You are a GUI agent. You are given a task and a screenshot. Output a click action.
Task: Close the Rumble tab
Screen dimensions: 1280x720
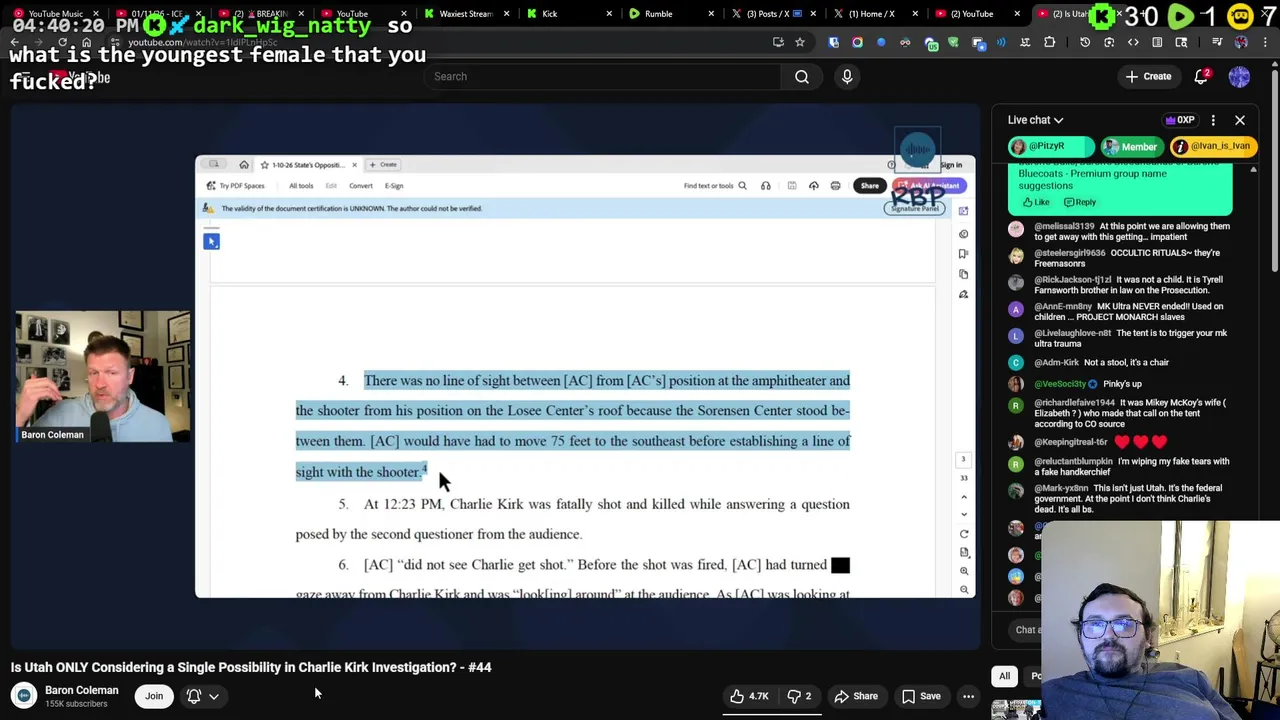click(711, 14)
